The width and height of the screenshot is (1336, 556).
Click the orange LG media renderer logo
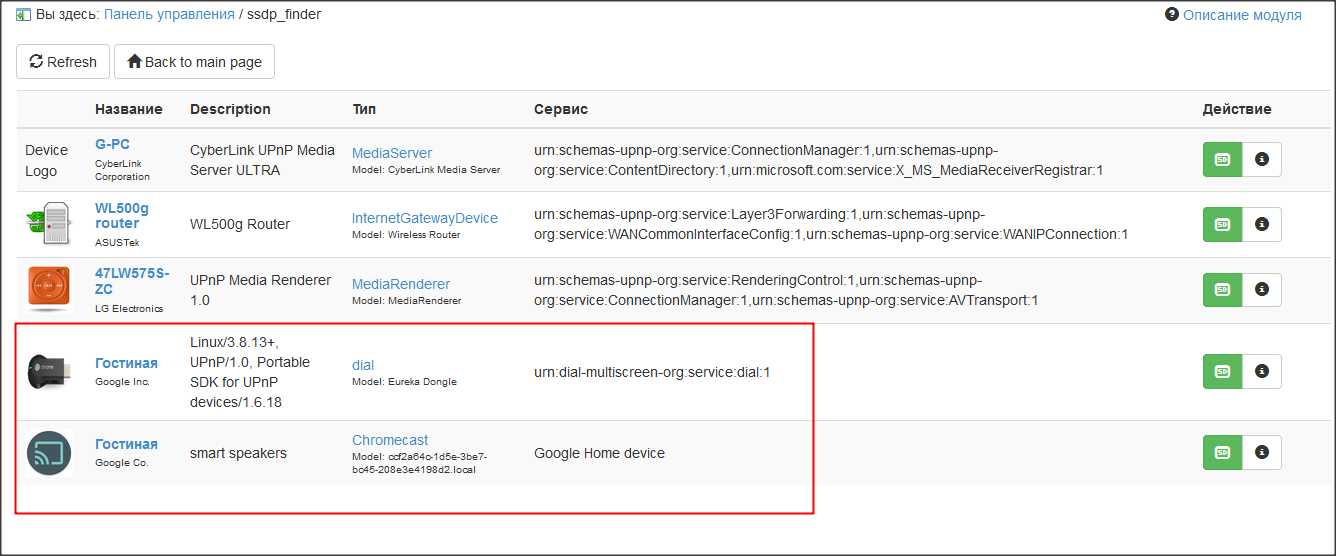(48, 290)
